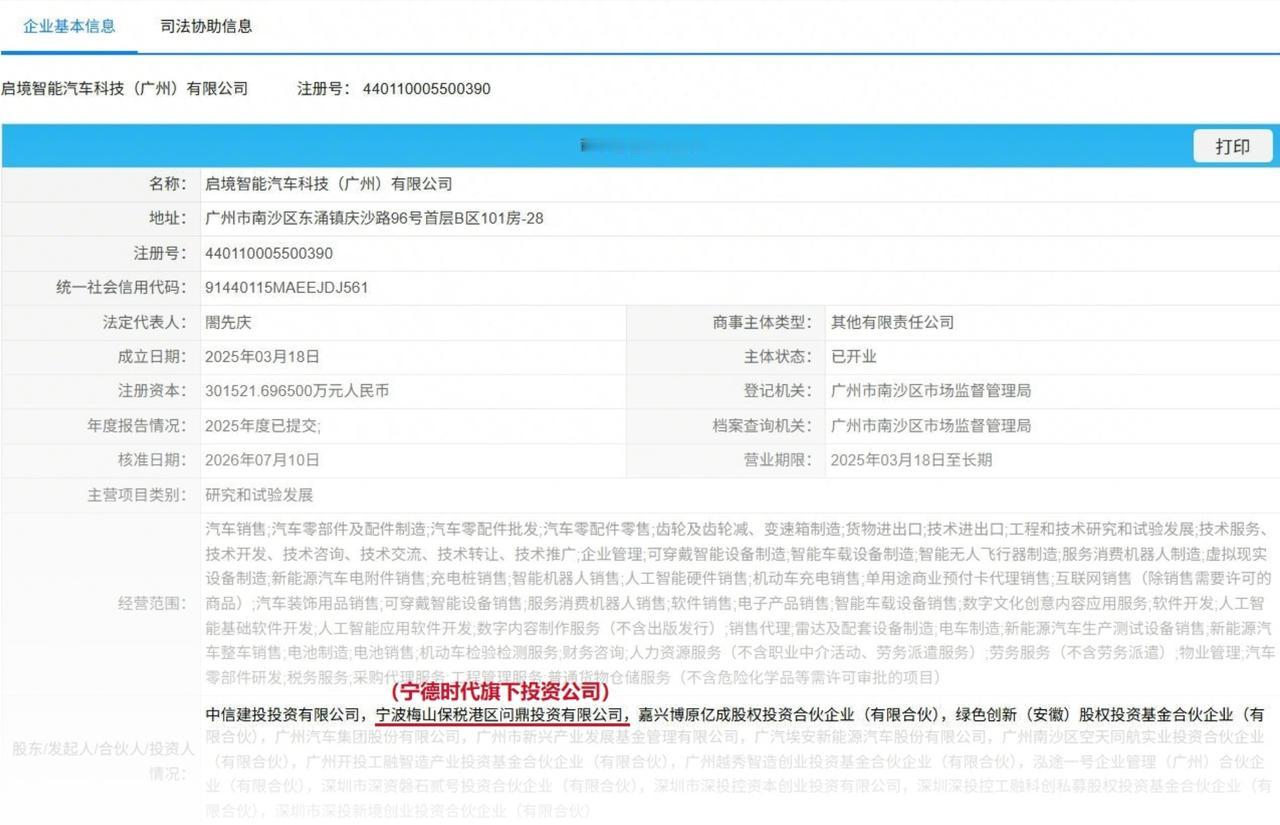Select the 注册号 table value 440110005500390
The width and height of the screenshot is (1280, 825).
[269, 253]
